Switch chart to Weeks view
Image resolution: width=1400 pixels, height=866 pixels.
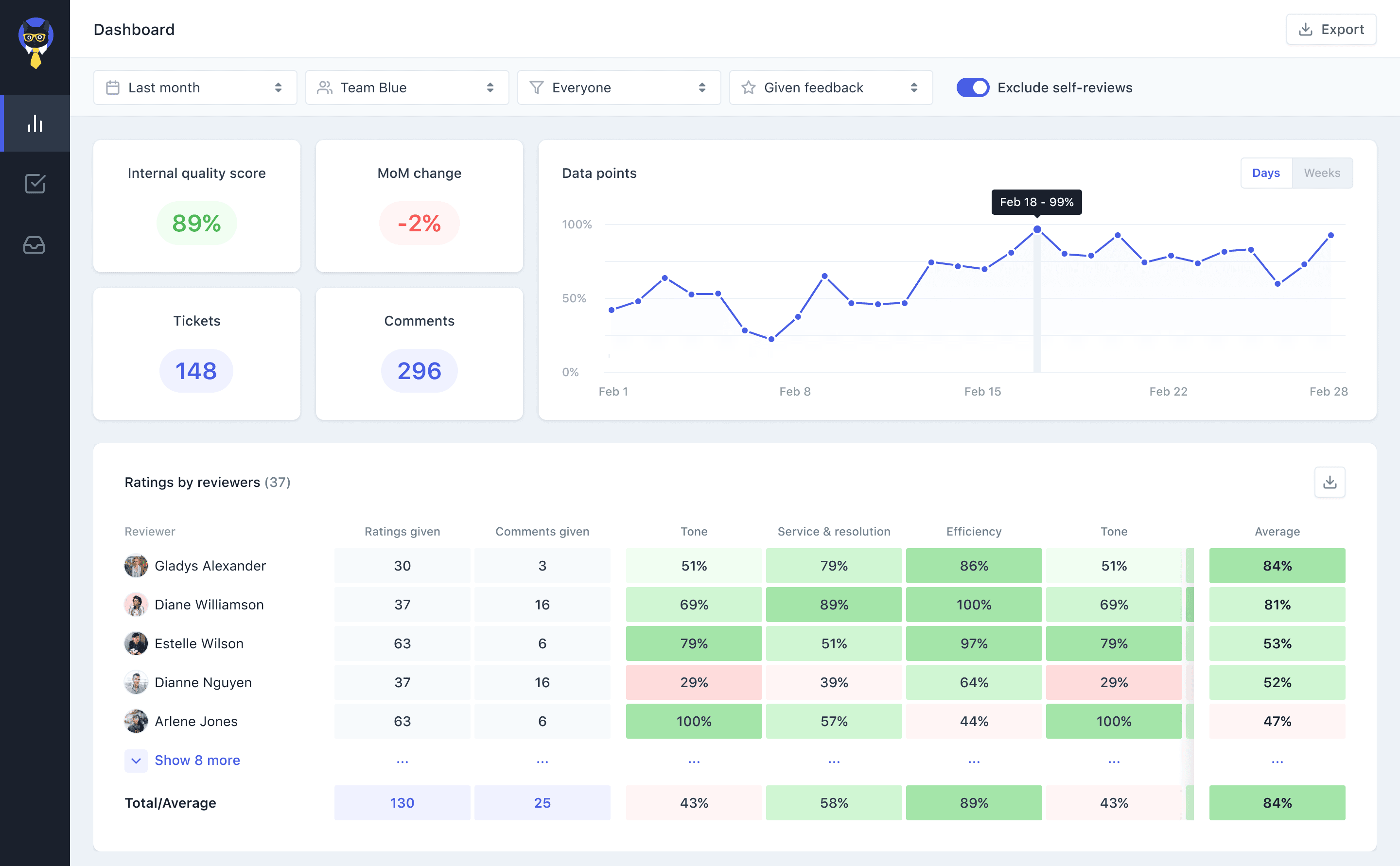pos(1322,173)
